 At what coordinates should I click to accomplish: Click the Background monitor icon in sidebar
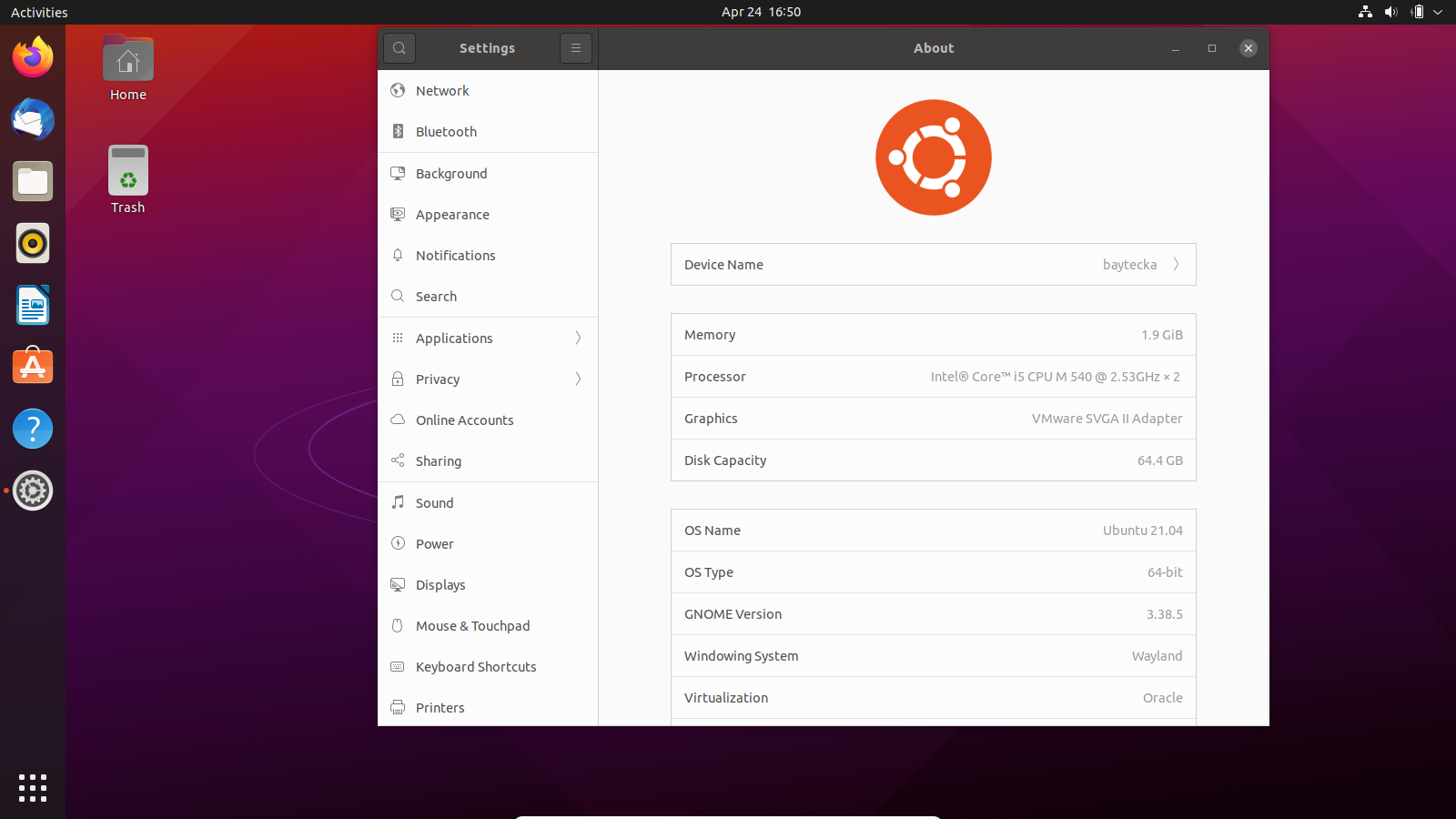pos(398,173)
